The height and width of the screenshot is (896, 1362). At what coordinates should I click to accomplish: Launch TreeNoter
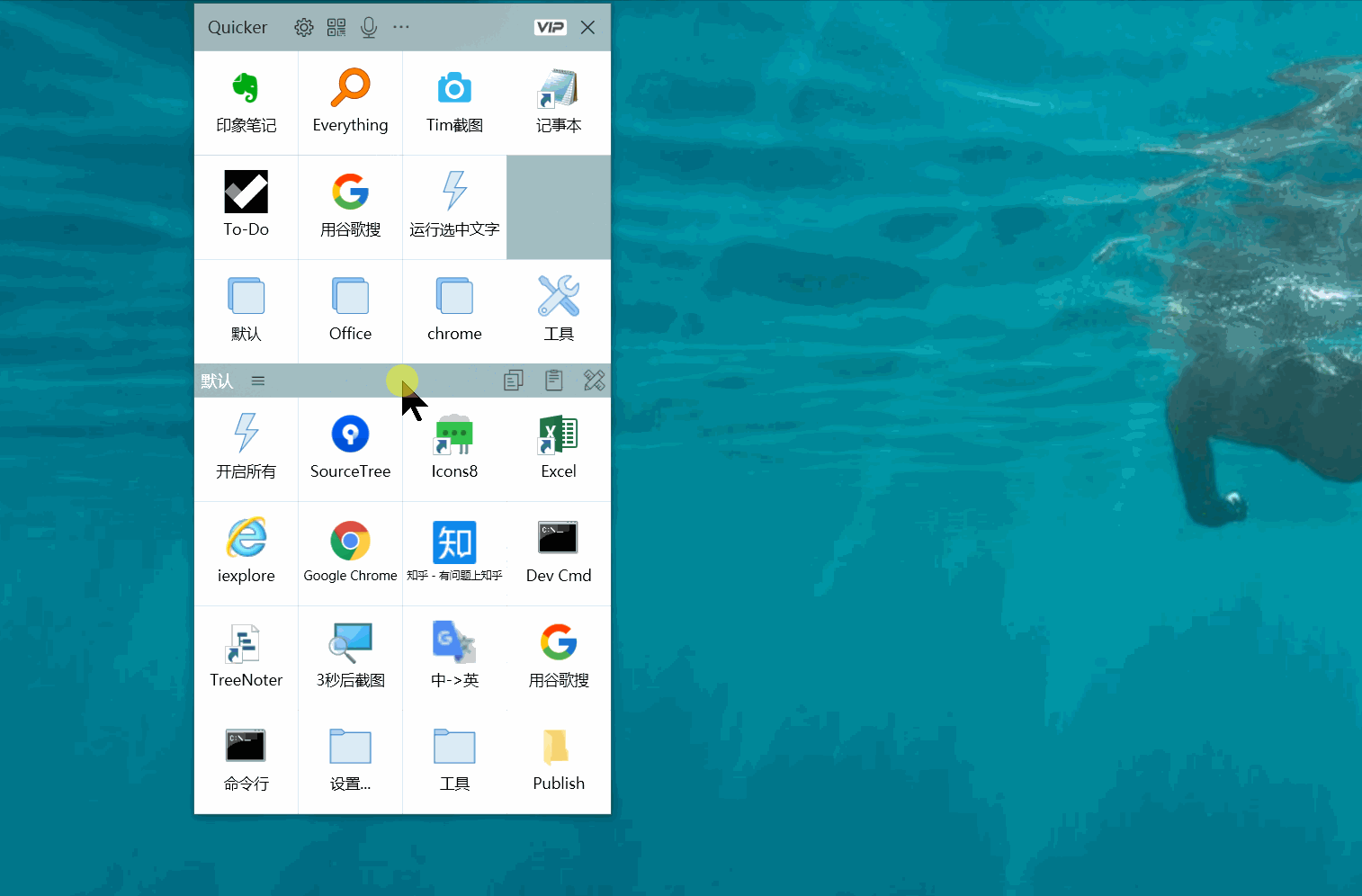tap(246, 658)
